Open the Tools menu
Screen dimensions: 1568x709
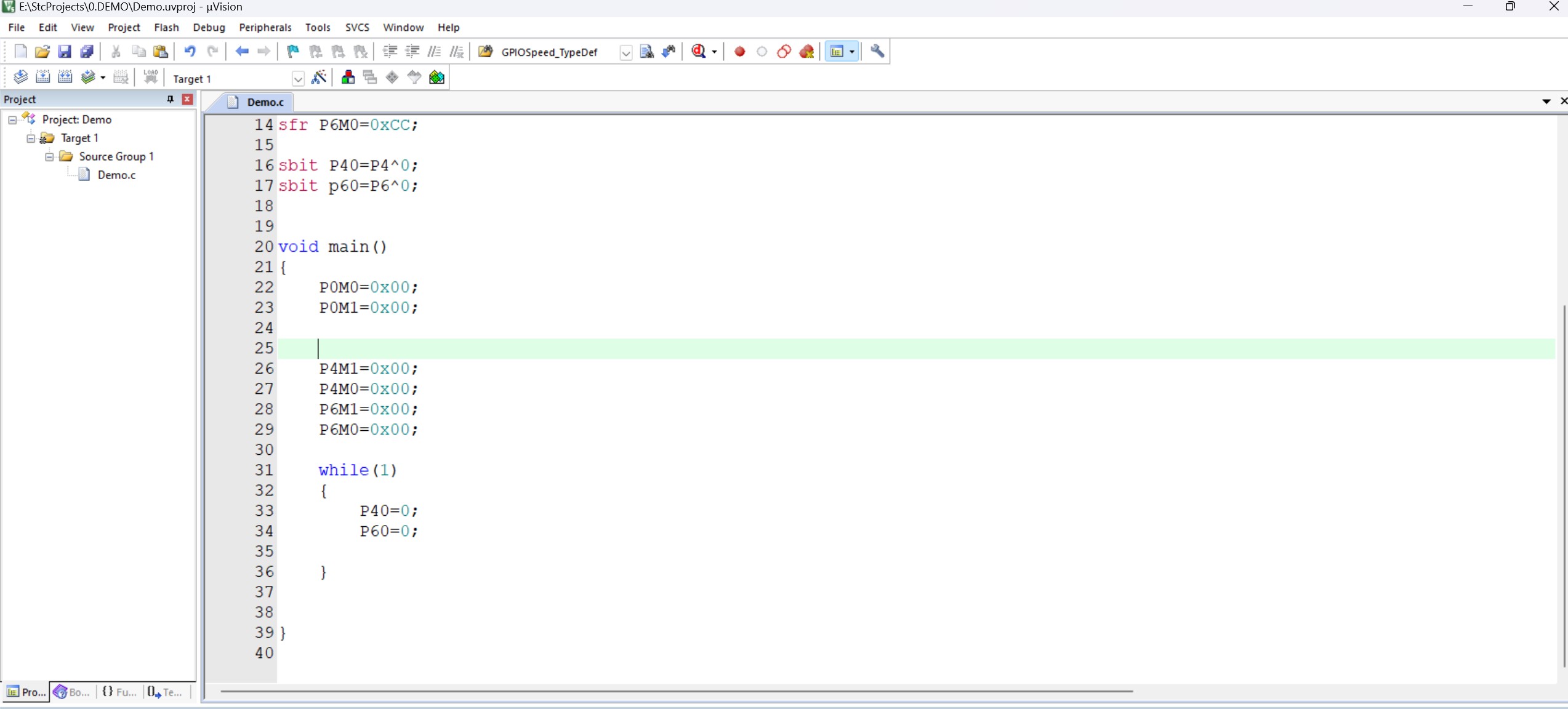click(318, 28)
